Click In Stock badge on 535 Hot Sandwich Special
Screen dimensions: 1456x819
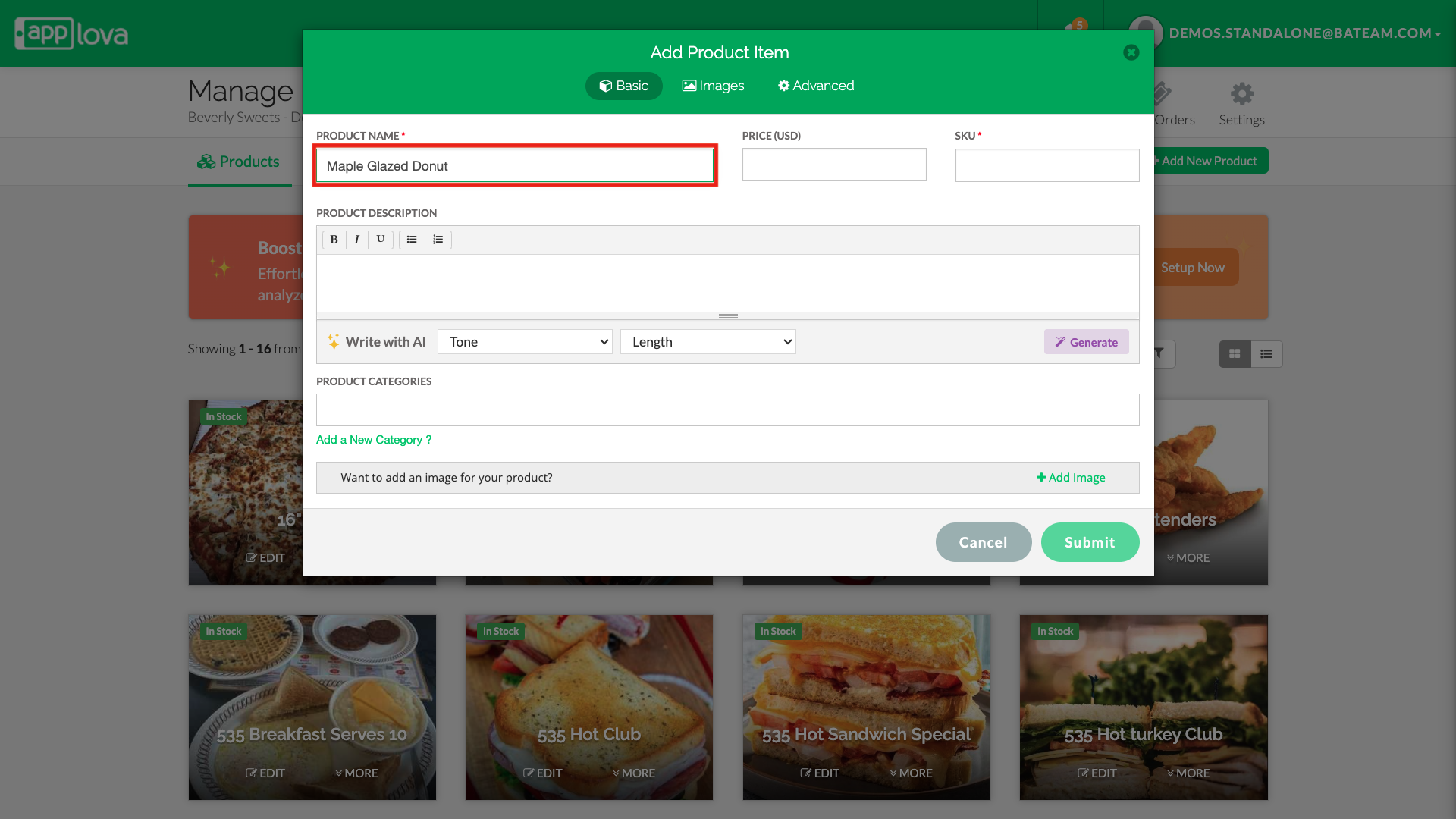pos(778,631)
